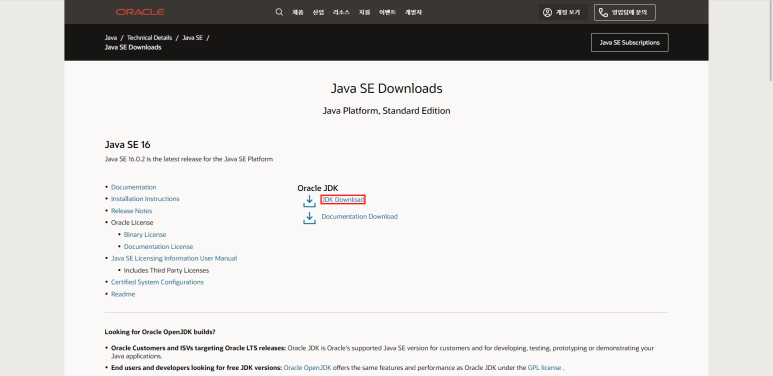773x376 pixels.
Task: Open the JDK Download link
Action: click(x=343, y=200)
